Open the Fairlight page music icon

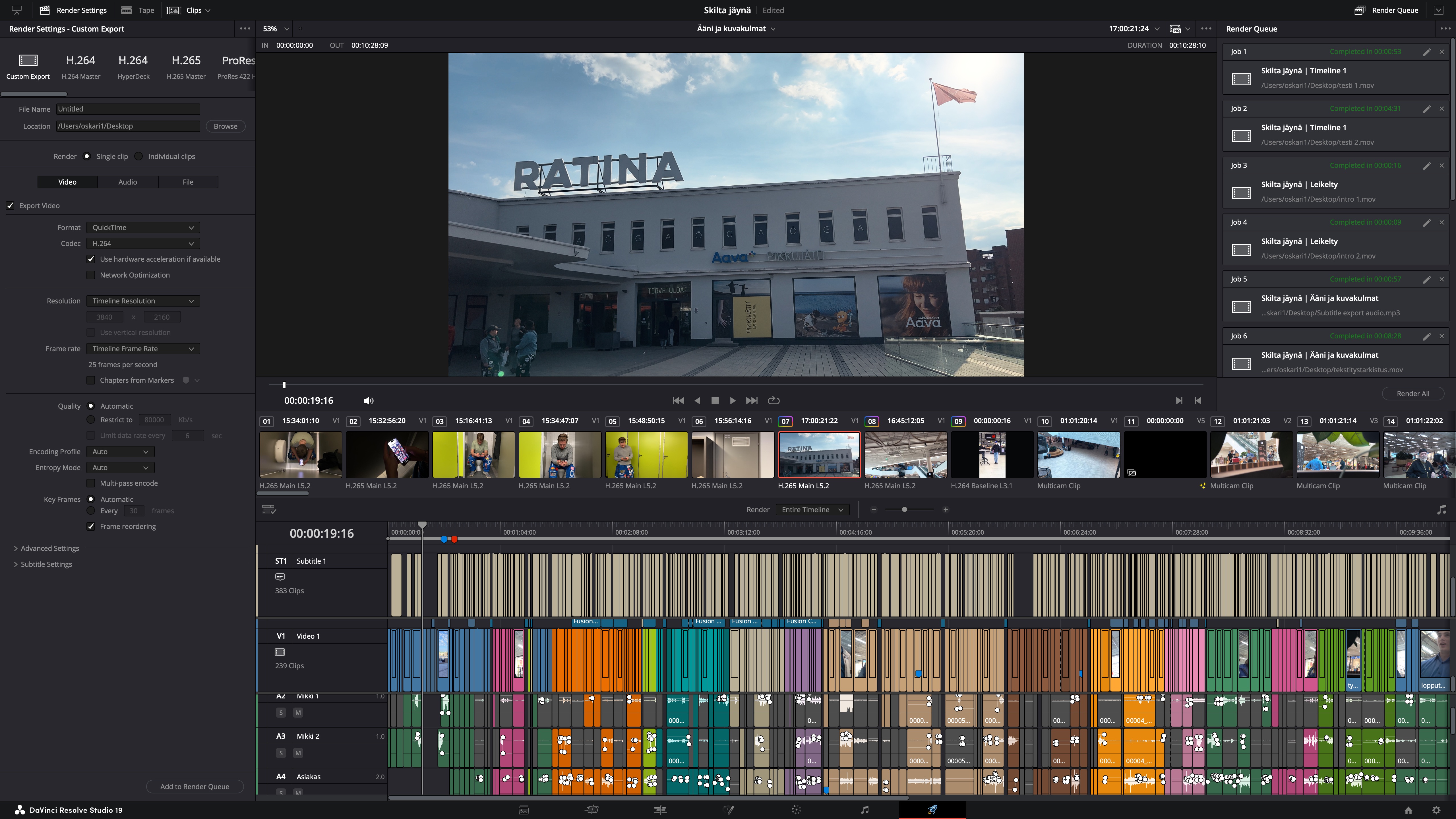point(865,810)
